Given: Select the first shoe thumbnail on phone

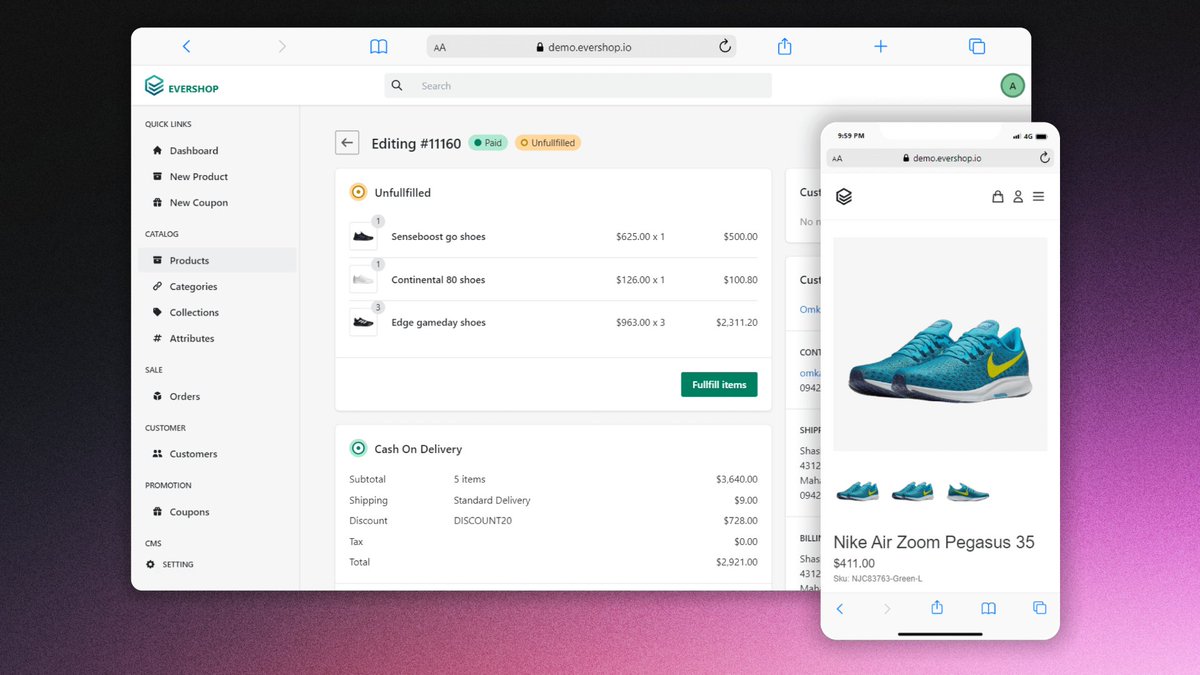Looking at the screenshot, I should pos(857,491).
